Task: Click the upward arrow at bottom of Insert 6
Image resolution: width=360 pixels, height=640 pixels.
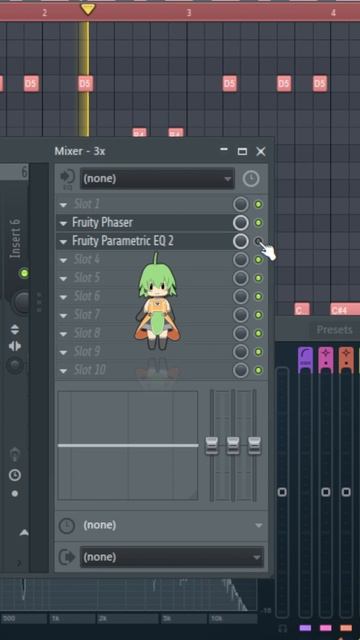Action: click(x=24, y=532)
